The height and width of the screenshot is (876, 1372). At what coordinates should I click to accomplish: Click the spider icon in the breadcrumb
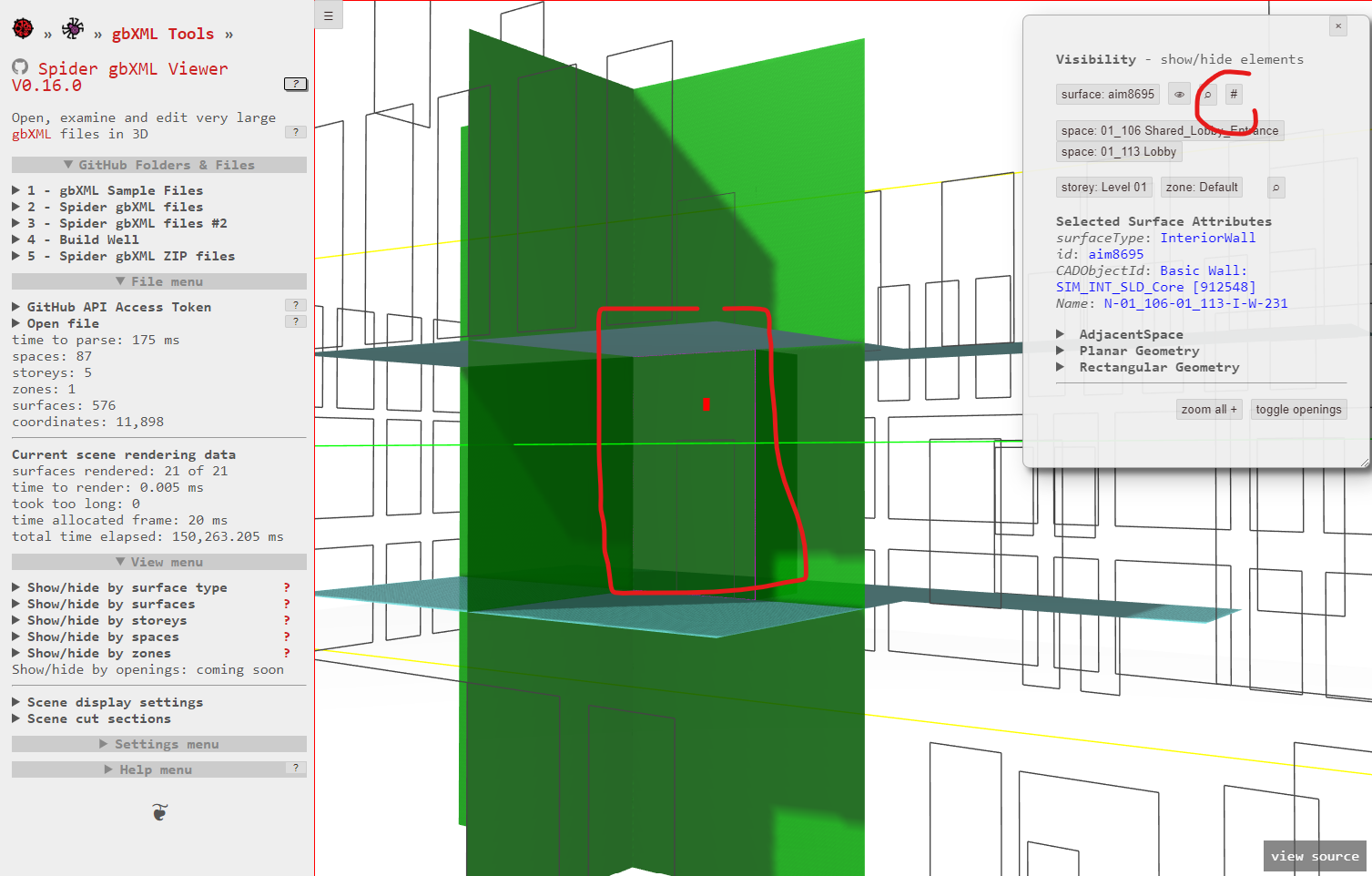coord(73,28)
